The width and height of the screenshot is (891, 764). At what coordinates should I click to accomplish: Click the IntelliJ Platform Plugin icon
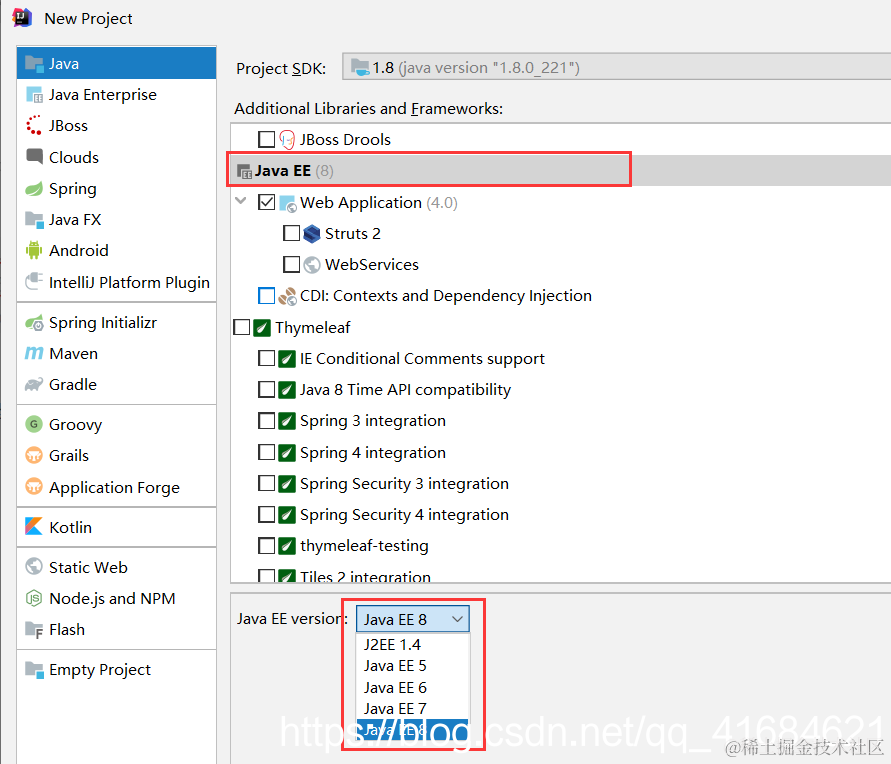pyautogui.click(x=34, y=282)
